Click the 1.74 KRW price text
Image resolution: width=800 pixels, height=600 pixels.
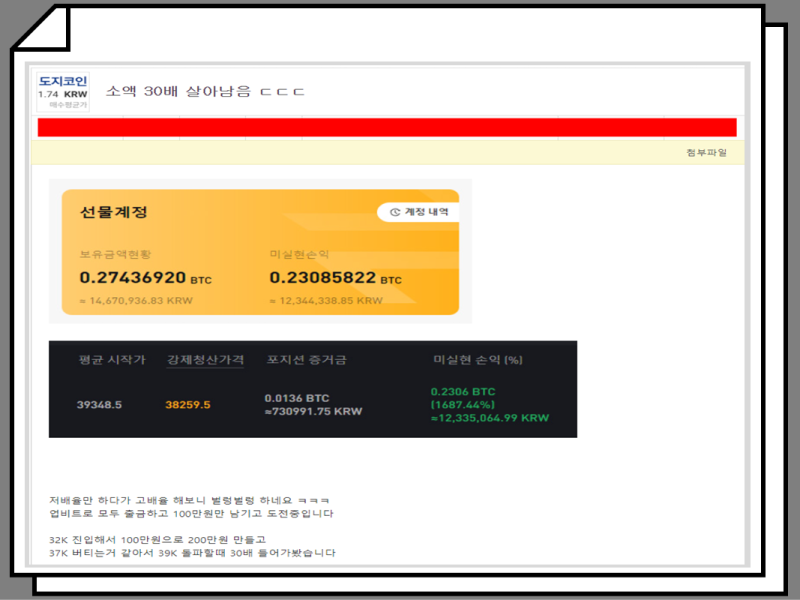pyautogui.click(x=63, y=94)
